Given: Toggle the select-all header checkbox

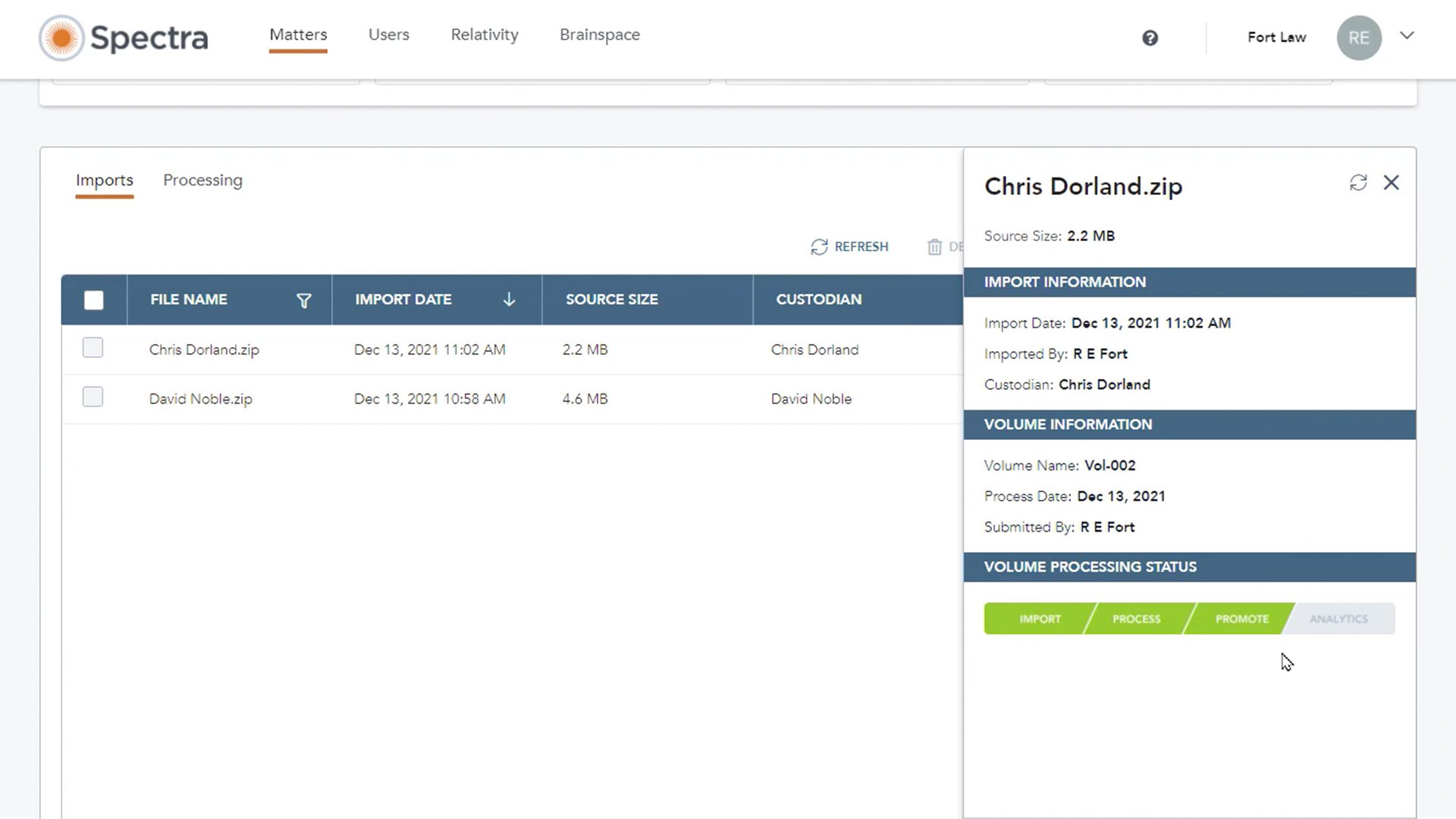Looking at the screenshot, I should pyautogui.click(x=94, y=300).
